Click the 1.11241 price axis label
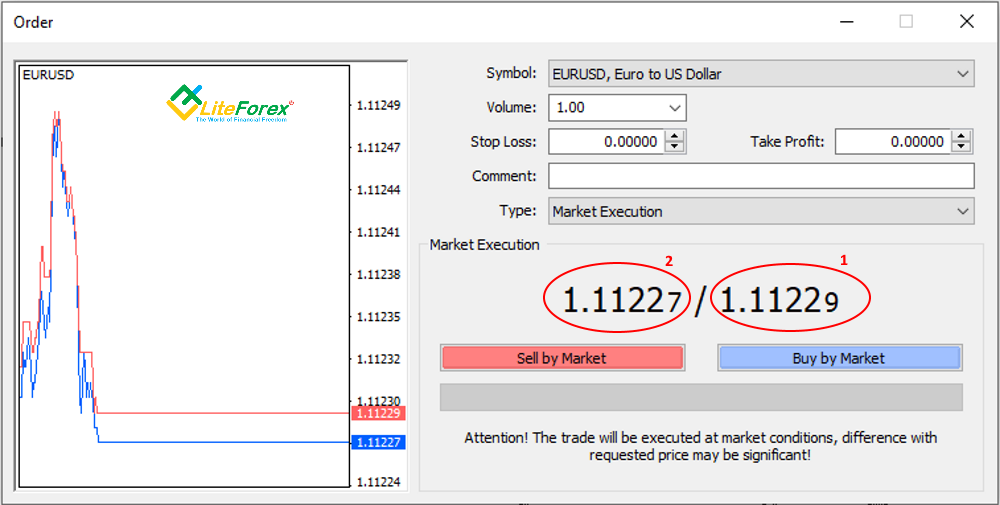Viewport: 1000px width, 505px height. (x=379, y=232)
